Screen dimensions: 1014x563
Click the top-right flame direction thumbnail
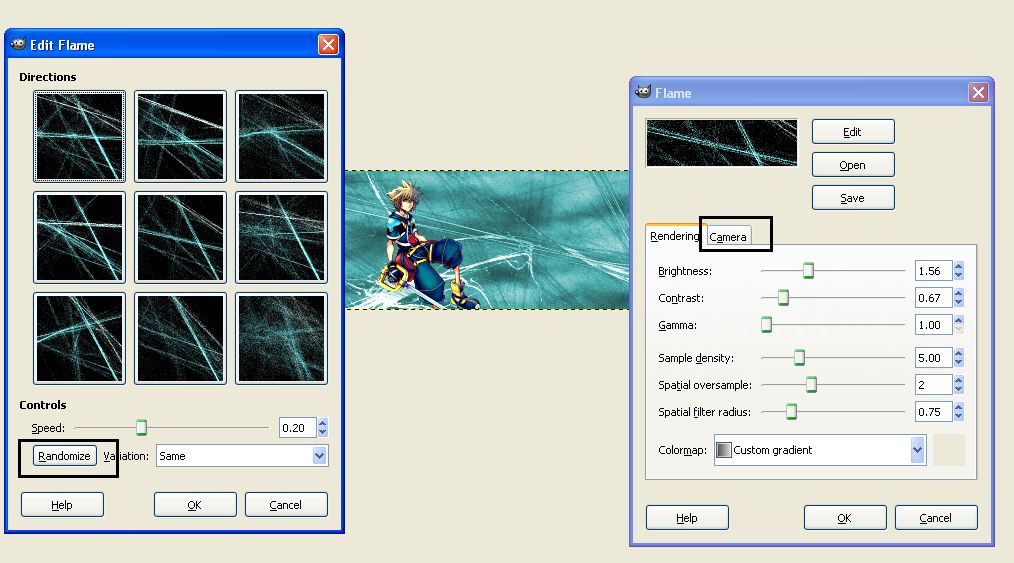281,136
